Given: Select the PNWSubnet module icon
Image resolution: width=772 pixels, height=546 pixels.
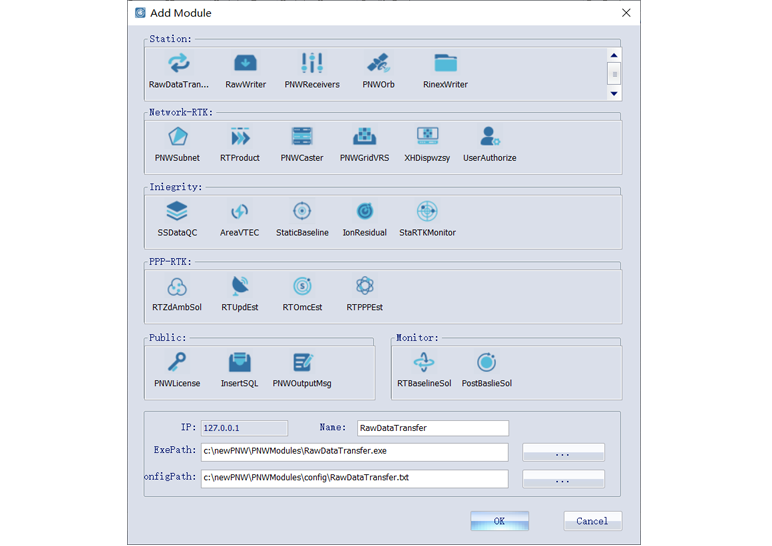Looking at the screenshot, I should 177,138.
